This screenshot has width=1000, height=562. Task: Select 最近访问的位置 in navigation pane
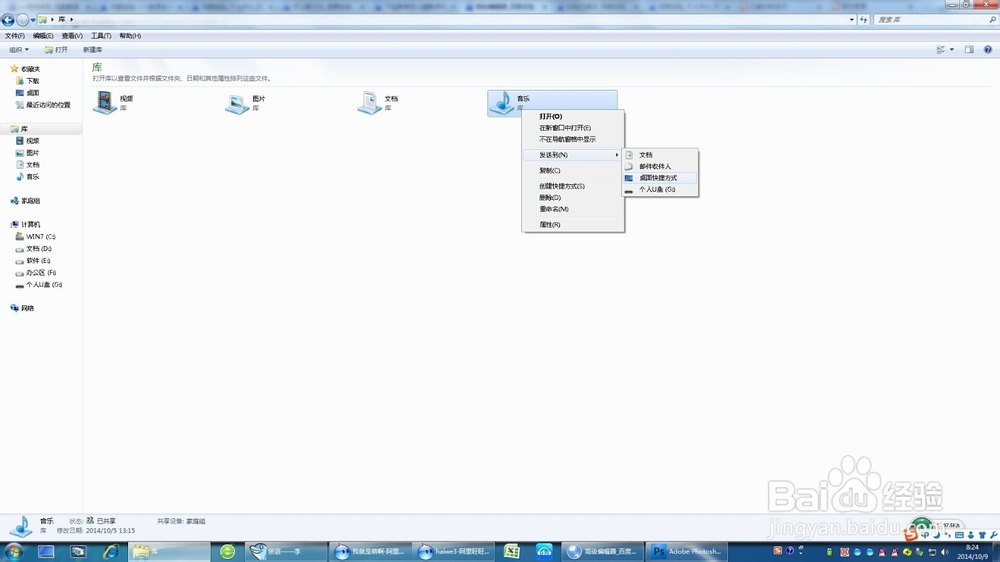[x=48, y=105]
